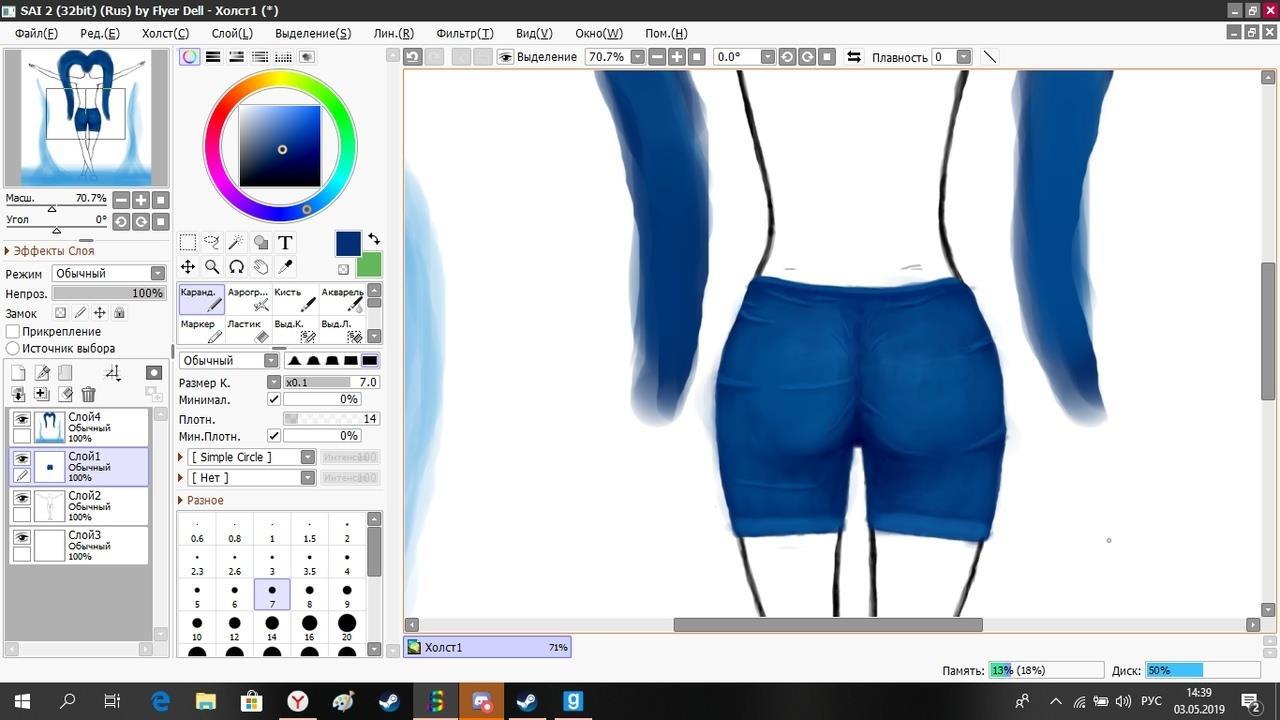This screenshot has width=1280, height=720.
Task: Open the Фильтр menu
Action: click(x=464, y=33)
